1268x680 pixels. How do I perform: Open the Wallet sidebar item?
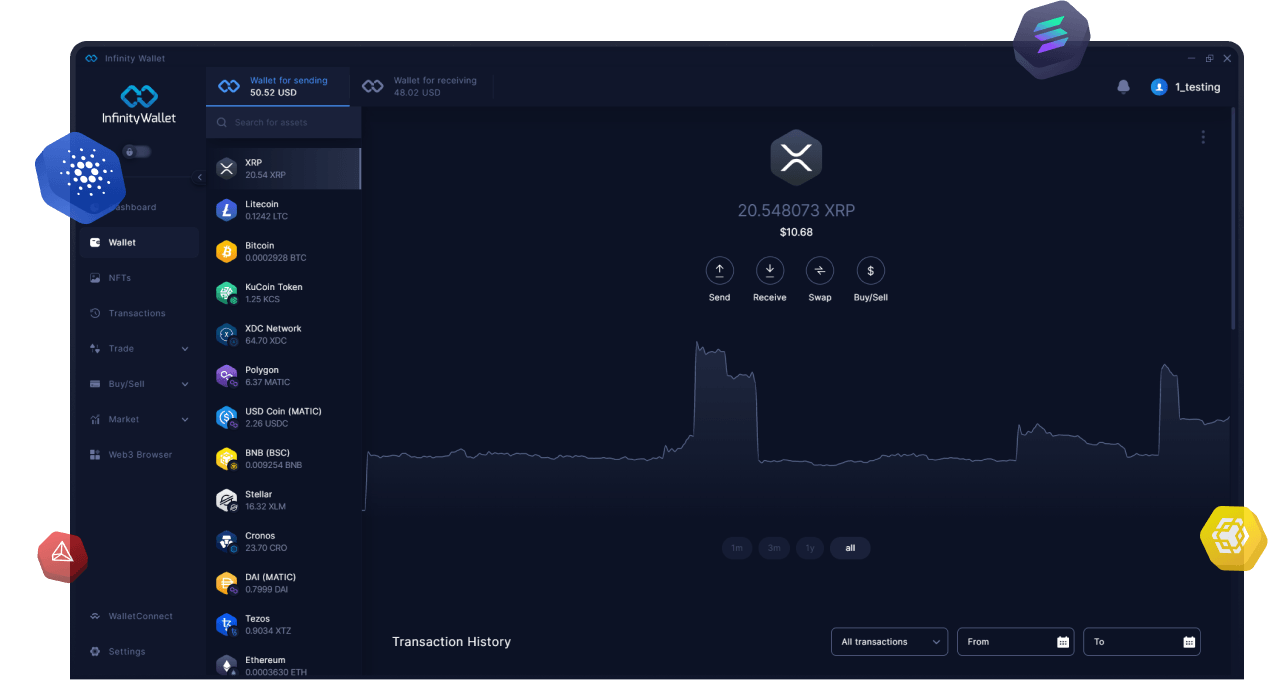(139, 243)
